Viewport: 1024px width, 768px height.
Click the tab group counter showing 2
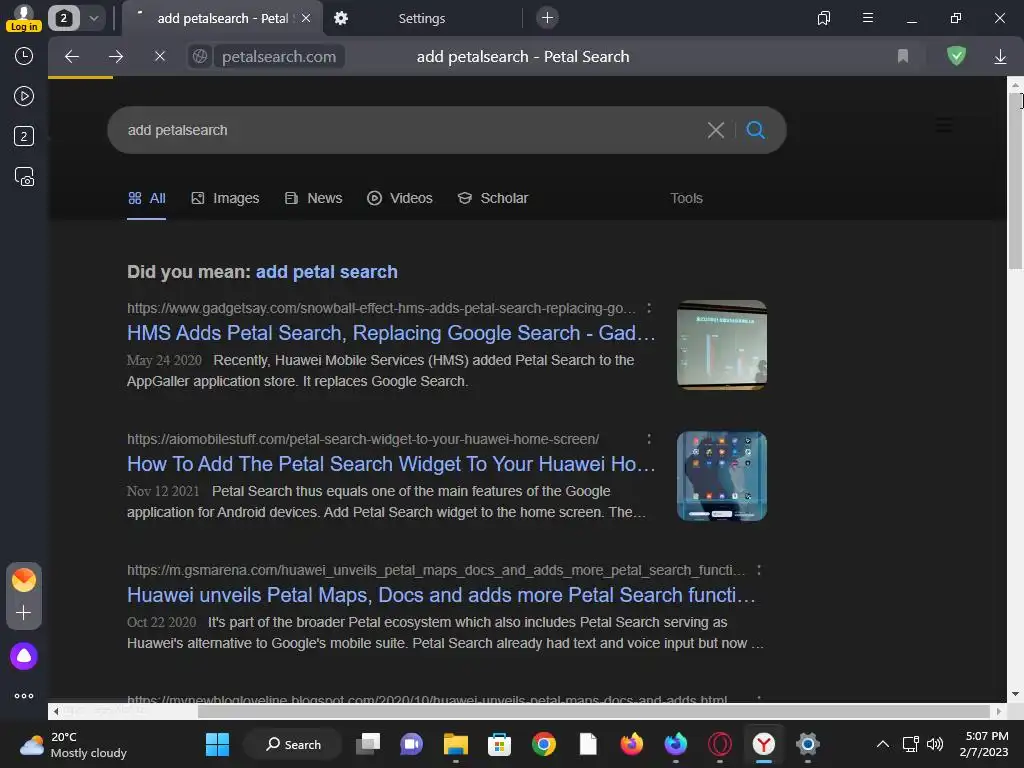pos(63,18)
